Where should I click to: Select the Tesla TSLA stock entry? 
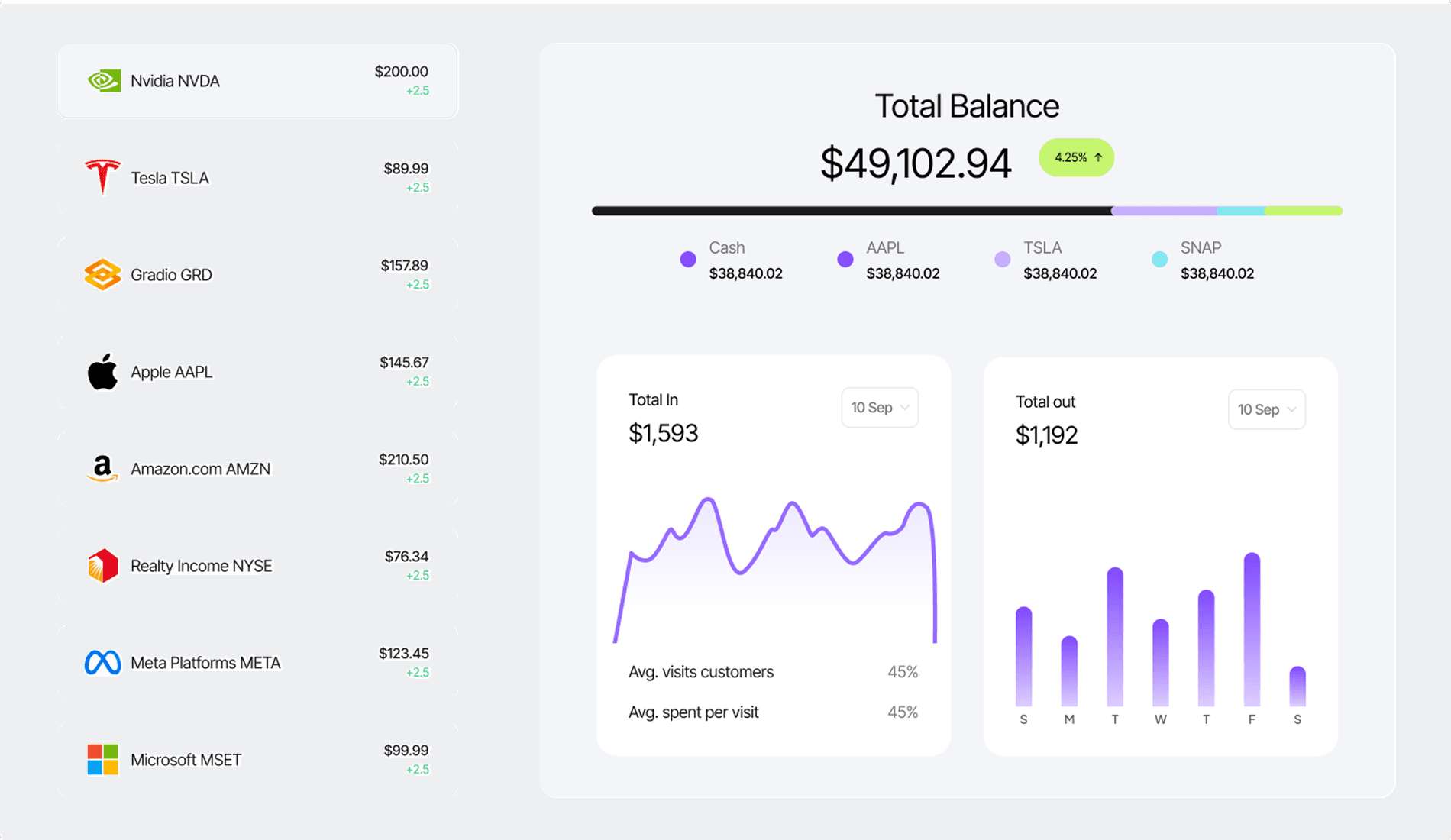coord(257,177)
